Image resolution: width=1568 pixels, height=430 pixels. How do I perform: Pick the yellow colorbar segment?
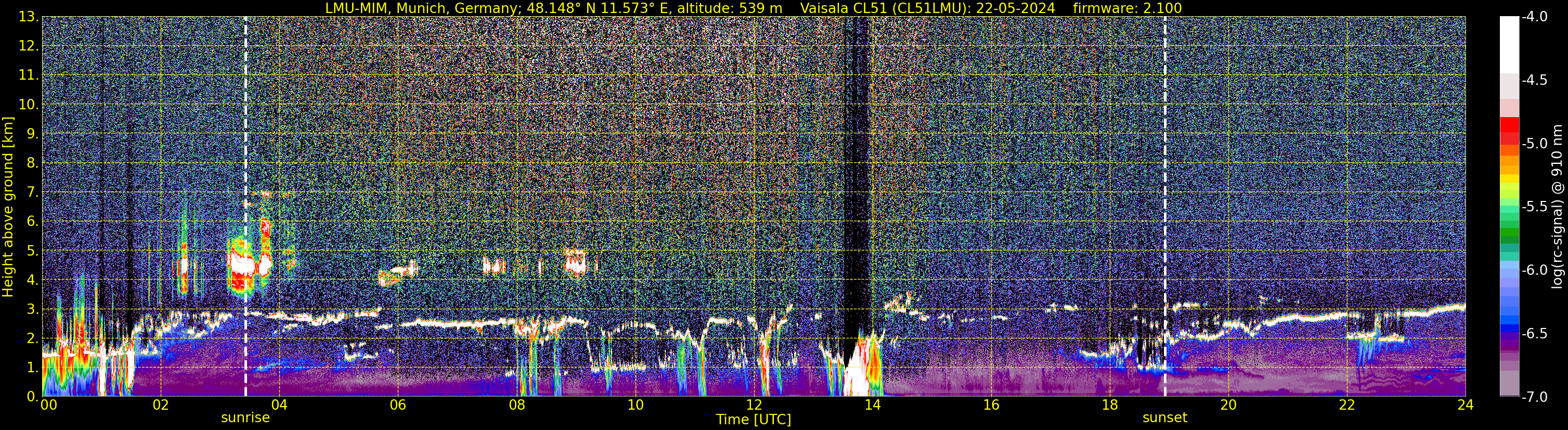[1509, 179]
